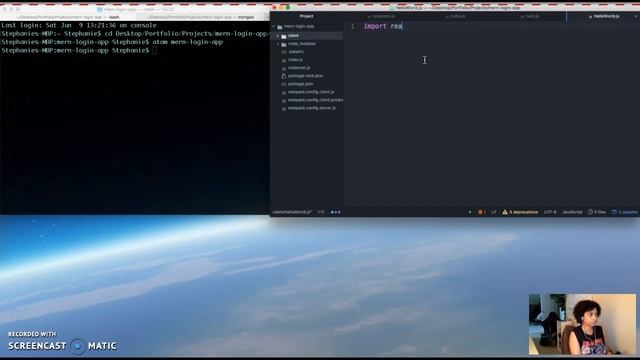This screenshot has width=640, height=360.
Task: Open the 4 deprecations warning
Action: click(x=520, y=212)
